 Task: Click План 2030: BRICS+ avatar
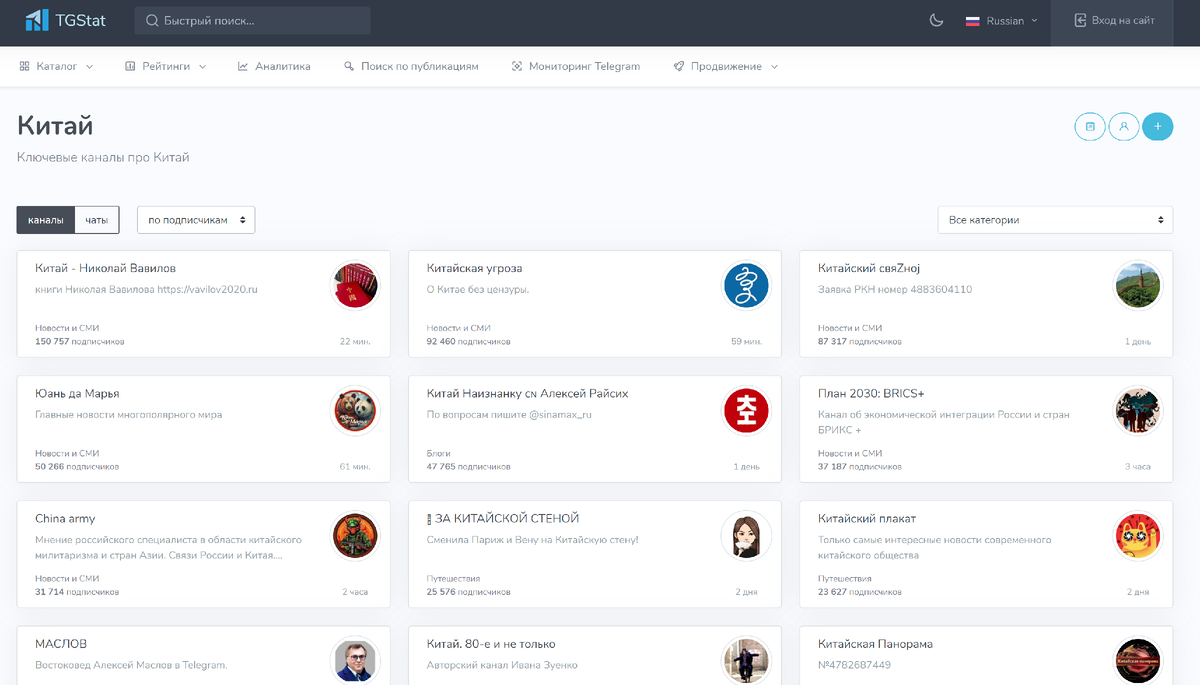click(x=1138, y=411)
